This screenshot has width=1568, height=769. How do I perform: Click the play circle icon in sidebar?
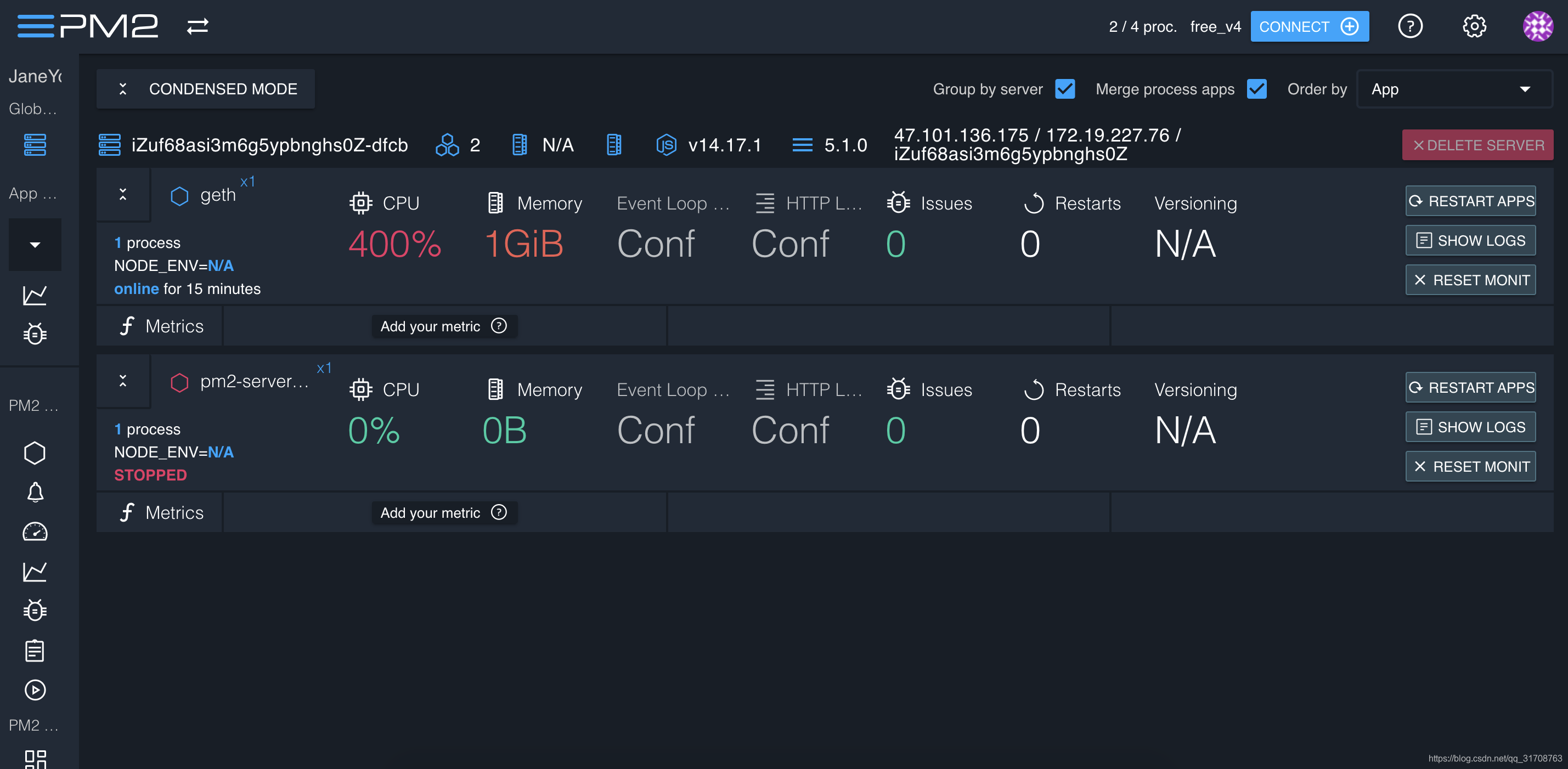(x=35, y=690)
